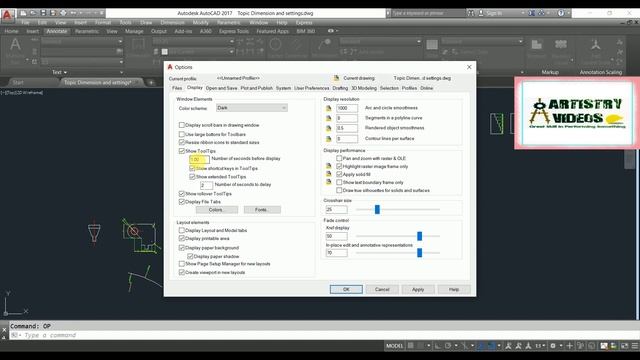Click OK in Options dialog

(x=346, y=289)
